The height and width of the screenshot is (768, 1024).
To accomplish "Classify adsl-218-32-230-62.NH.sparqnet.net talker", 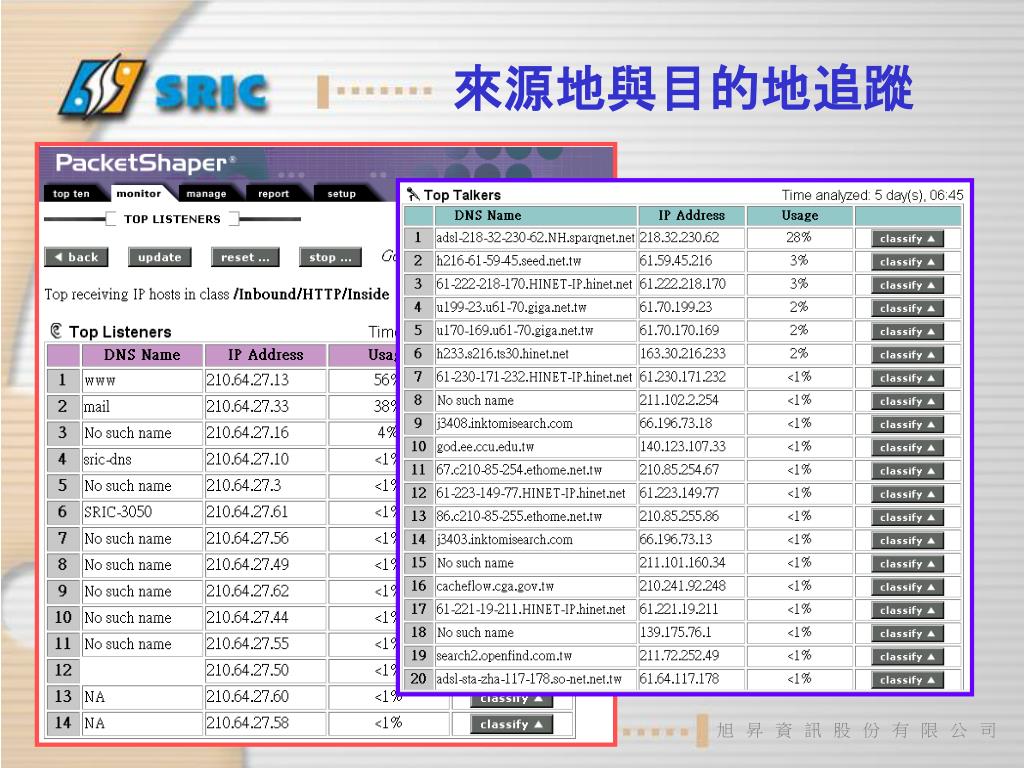I will pyautogui.click(x=907, y=238).
